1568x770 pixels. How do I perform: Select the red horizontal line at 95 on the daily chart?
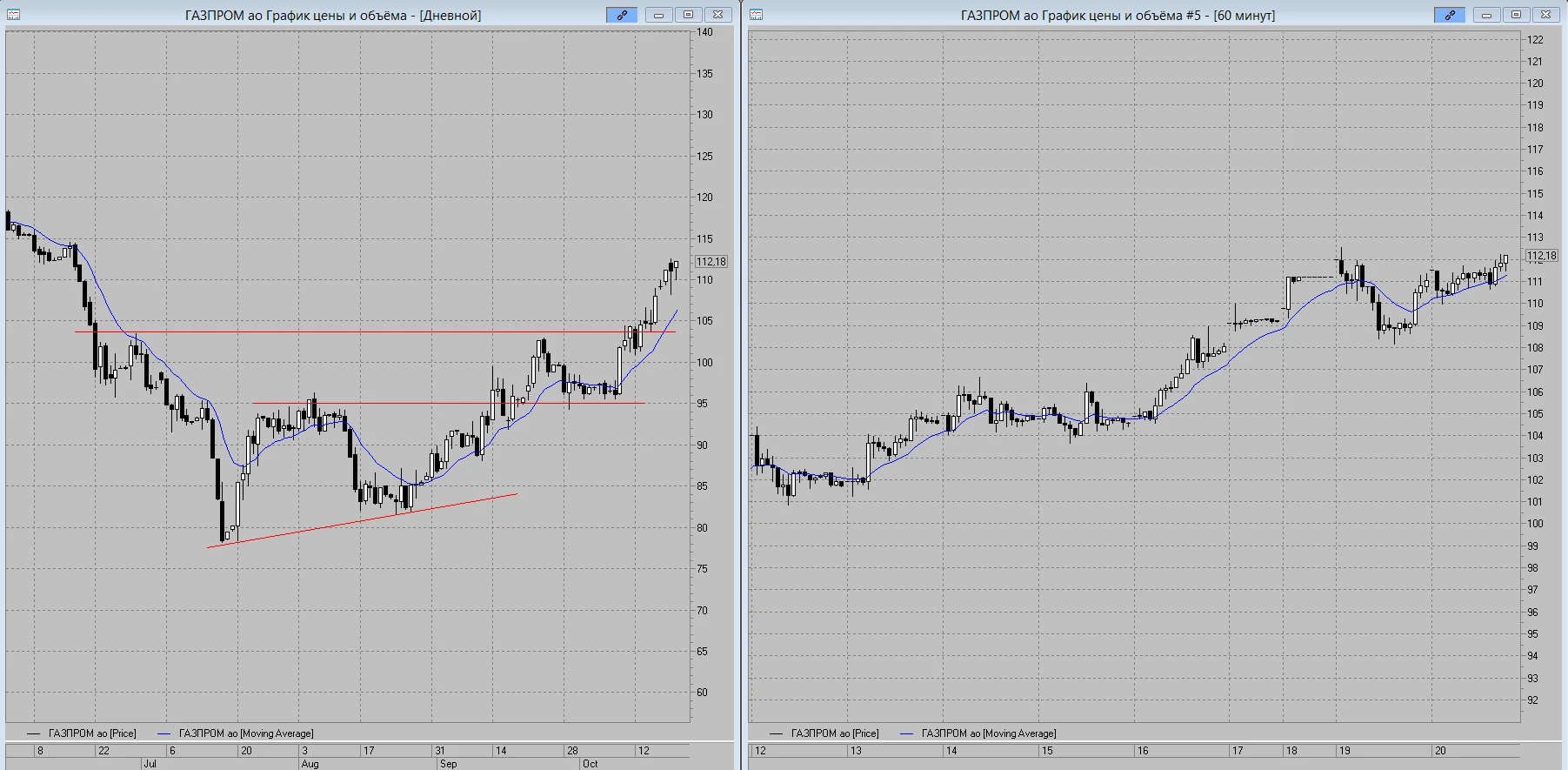pos(448,403)
